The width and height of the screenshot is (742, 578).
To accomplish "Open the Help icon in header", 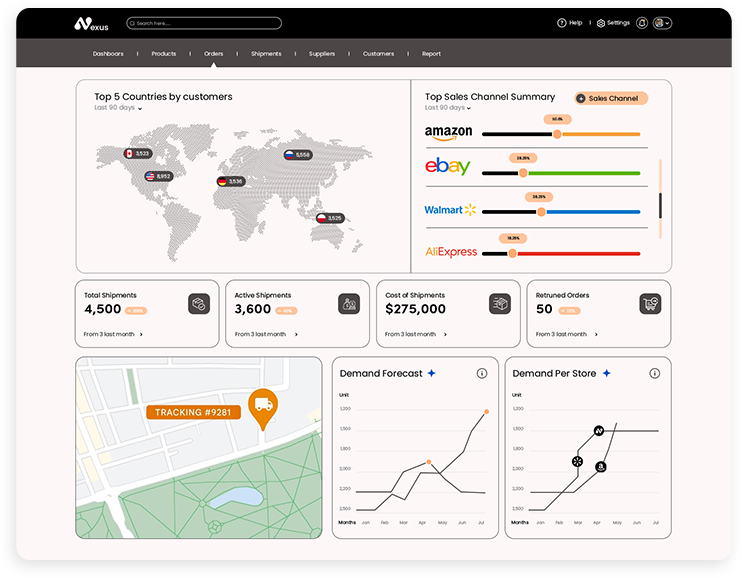I will point(562,23).
